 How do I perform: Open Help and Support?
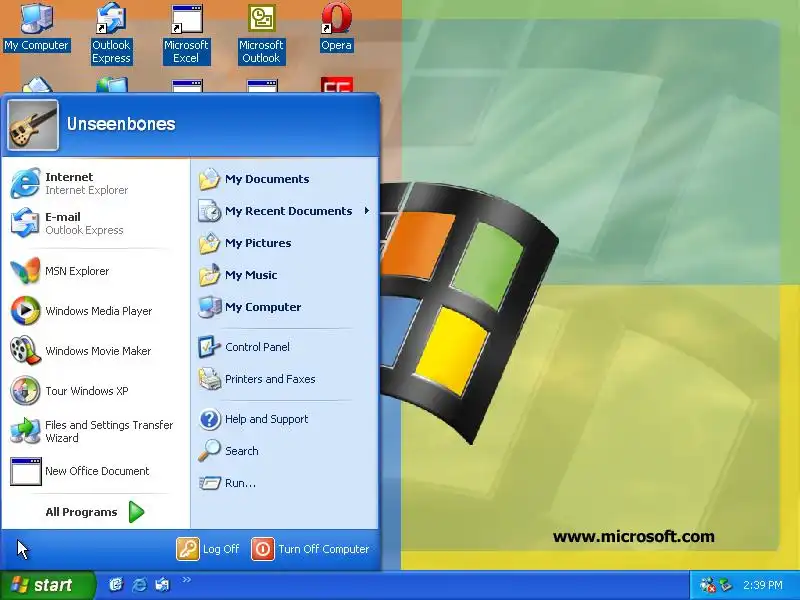pos(284,419)
